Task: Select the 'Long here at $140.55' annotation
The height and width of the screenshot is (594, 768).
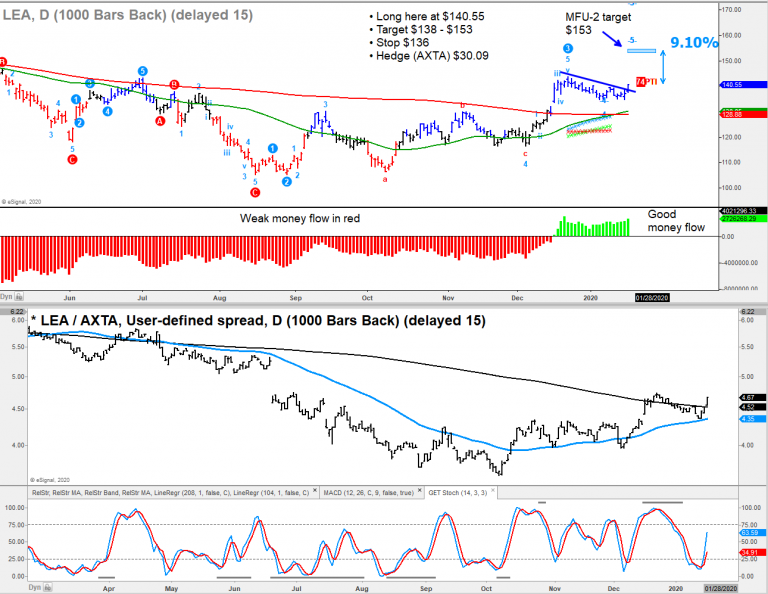Action: 427,16
